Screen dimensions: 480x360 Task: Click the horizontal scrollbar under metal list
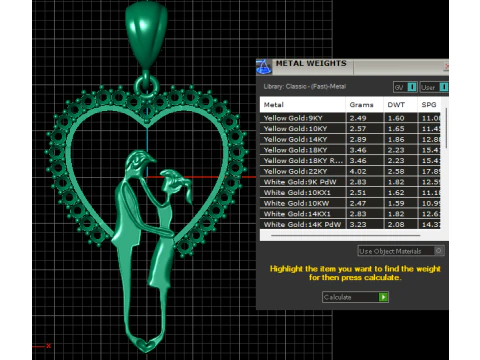(346, 235)
